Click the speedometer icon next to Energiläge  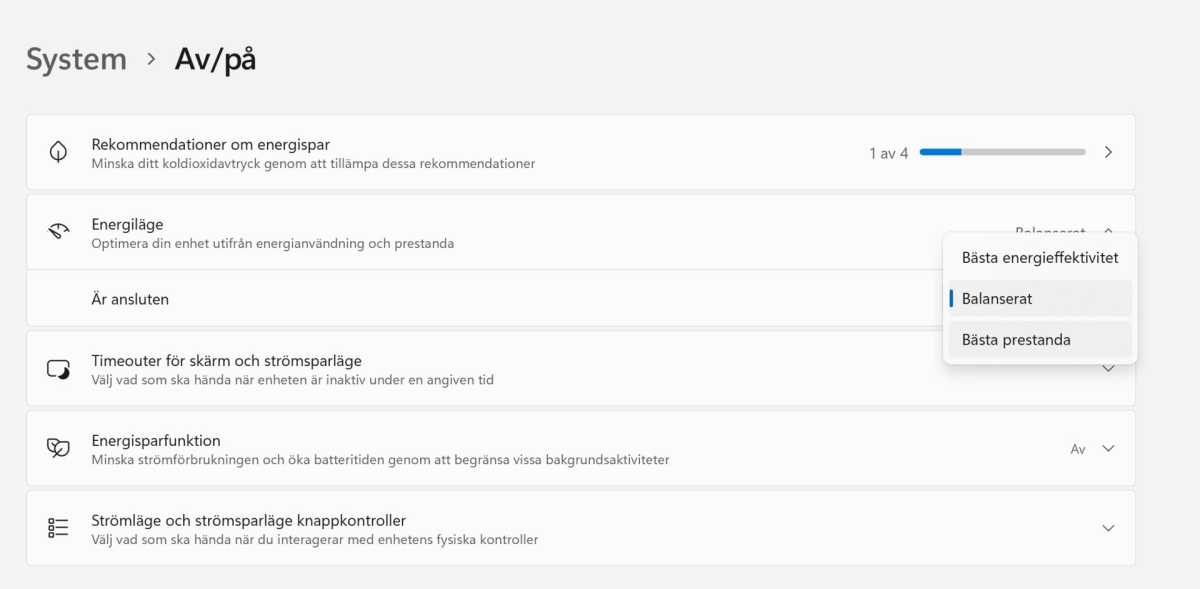57,231
